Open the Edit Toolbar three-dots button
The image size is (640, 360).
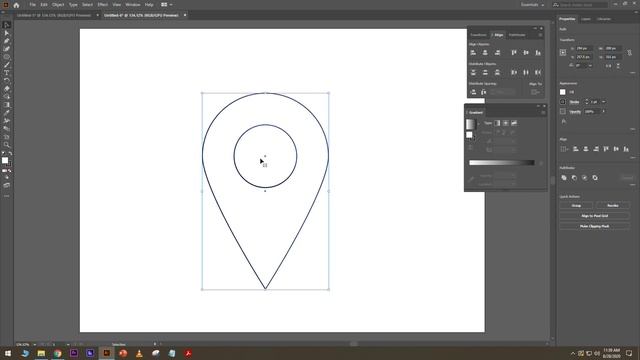click(x=7, y=196)
